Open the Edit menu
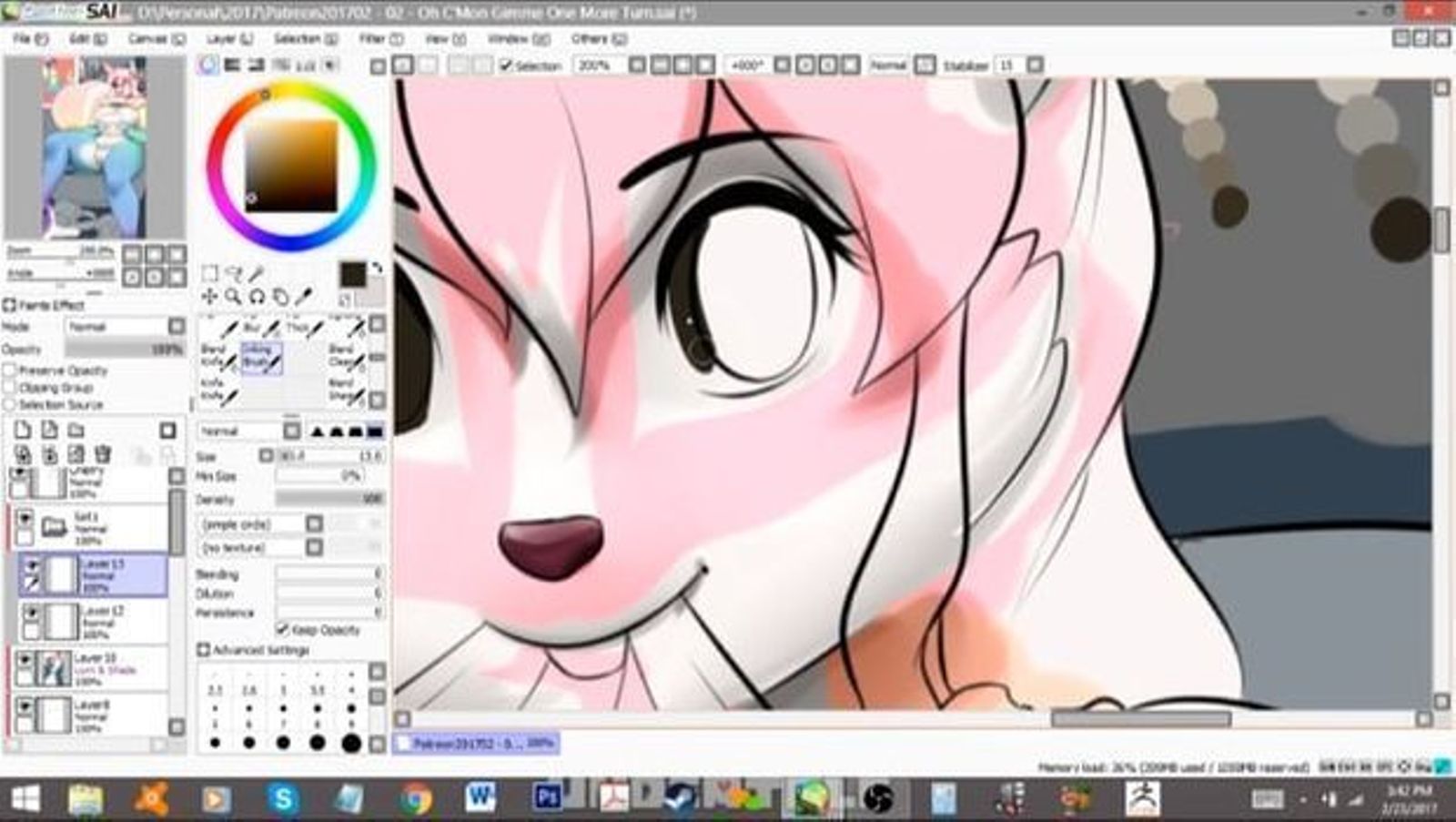The image size is (1456, 822). pyautogui.click(x=87, y=39)
